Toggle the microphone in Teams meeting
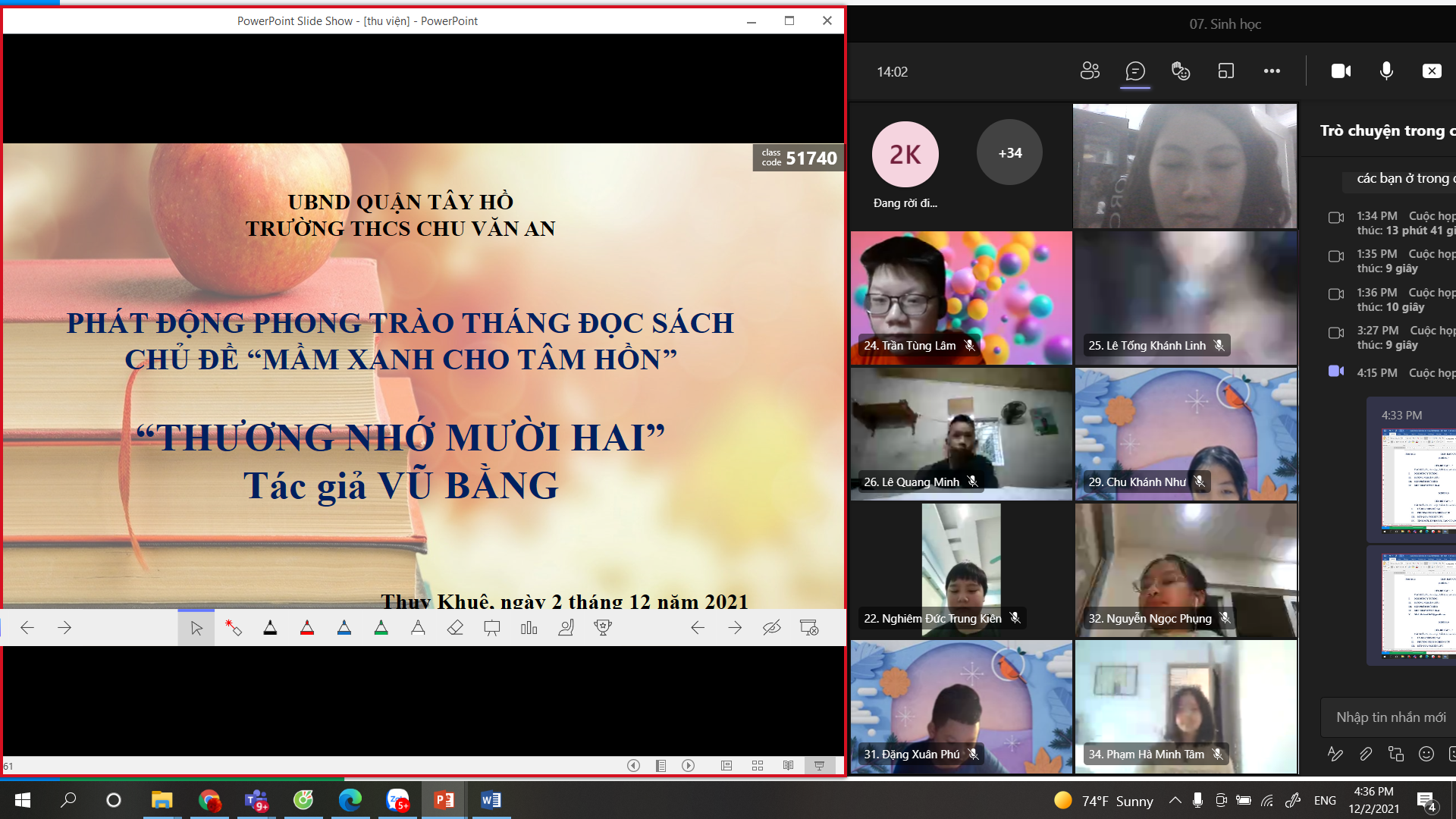Image resolution: width=1456 pixels, height=819 pixels. click(x=1386, y=71)
